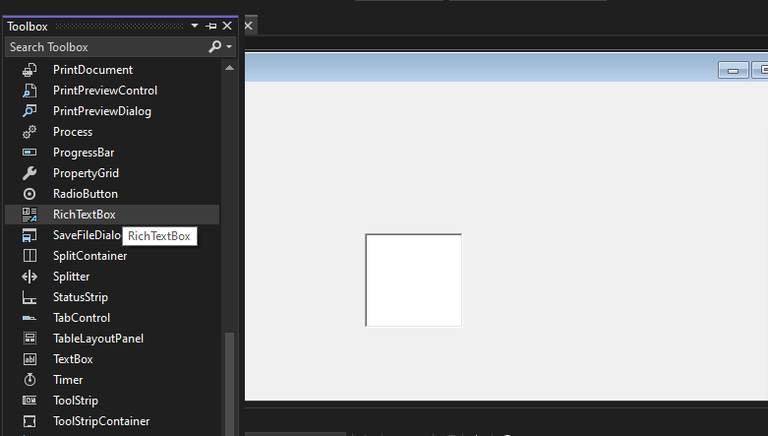
Task: Click the PropertyGrid wrench icon
Action: click(x=29, y=173)
